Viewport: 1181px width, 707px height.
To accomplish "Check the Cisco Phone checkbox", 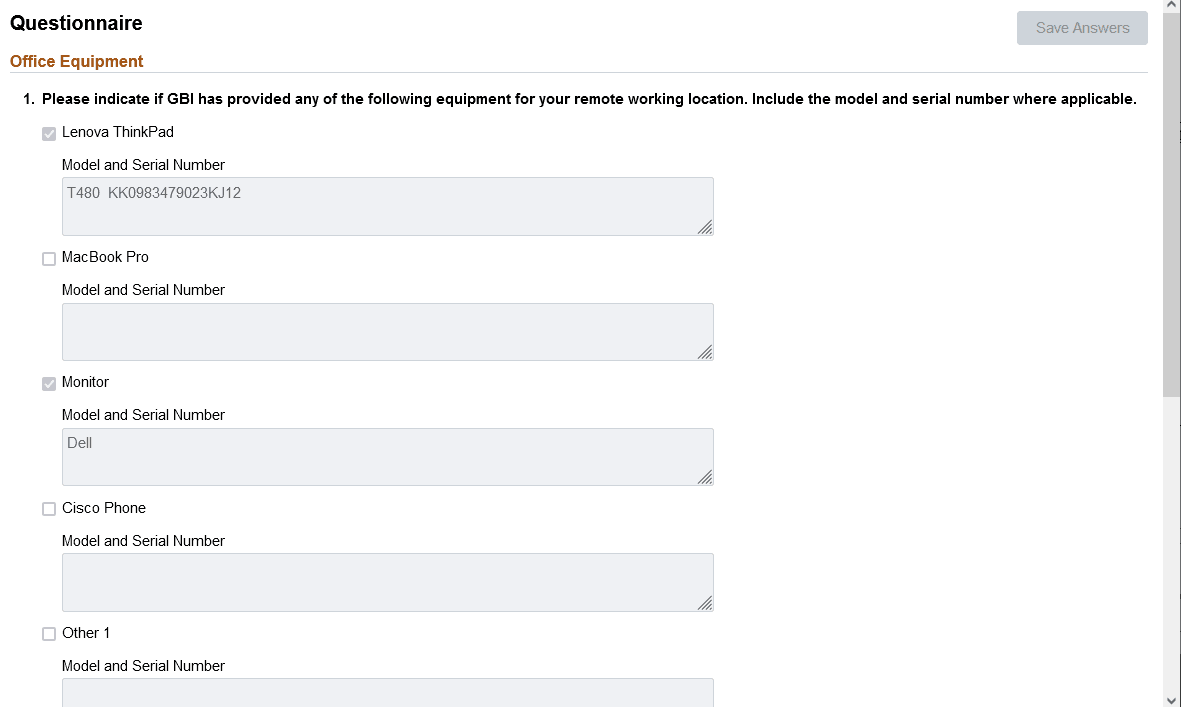I will point(49,508).
